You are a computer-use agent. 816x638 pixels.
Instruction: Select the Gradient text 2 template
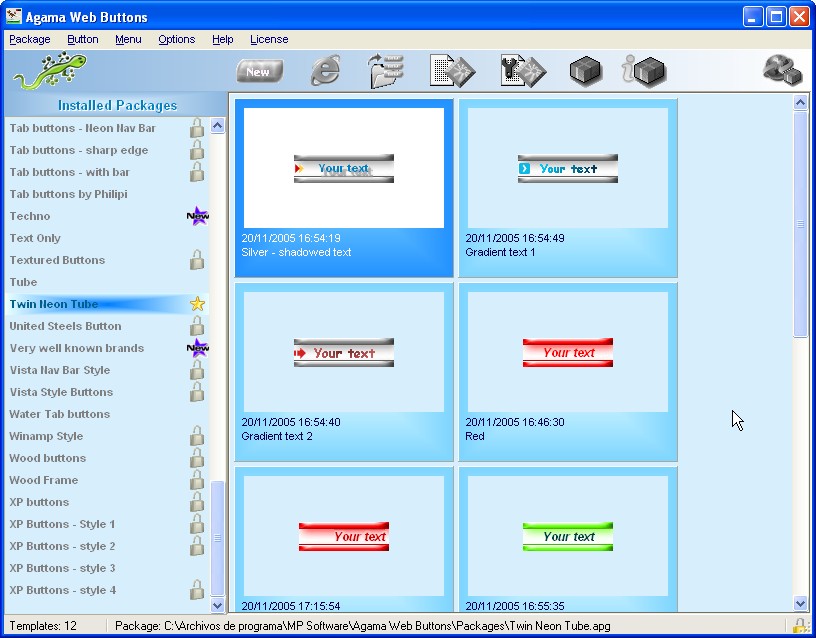point(344,372)
